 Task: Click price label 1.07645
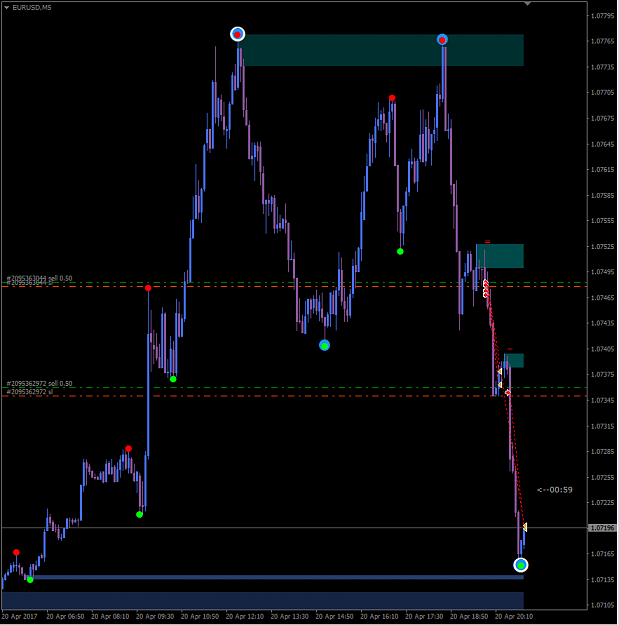click(603, 144)
